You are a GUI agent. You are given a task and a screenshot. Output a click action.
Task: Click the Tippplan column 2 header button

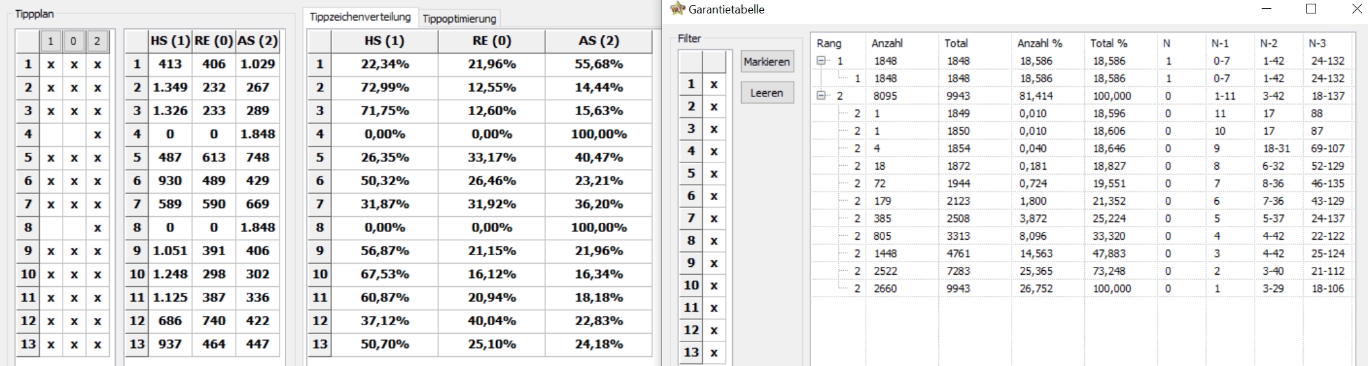click(x=97, y=42)
